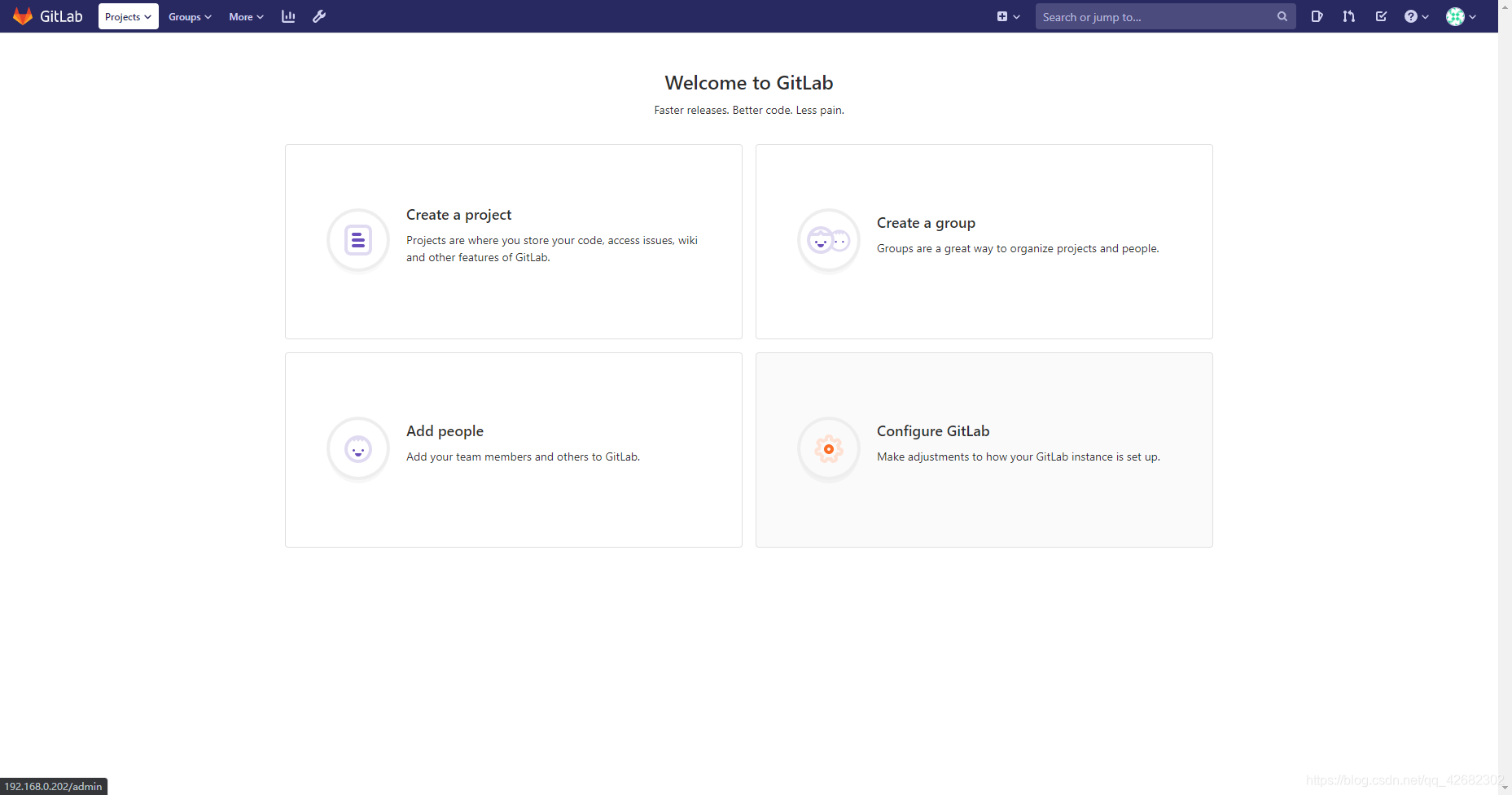Expand the More menu in navbar
This screenshot has height=795, width=1512.
tap(246, 16)
